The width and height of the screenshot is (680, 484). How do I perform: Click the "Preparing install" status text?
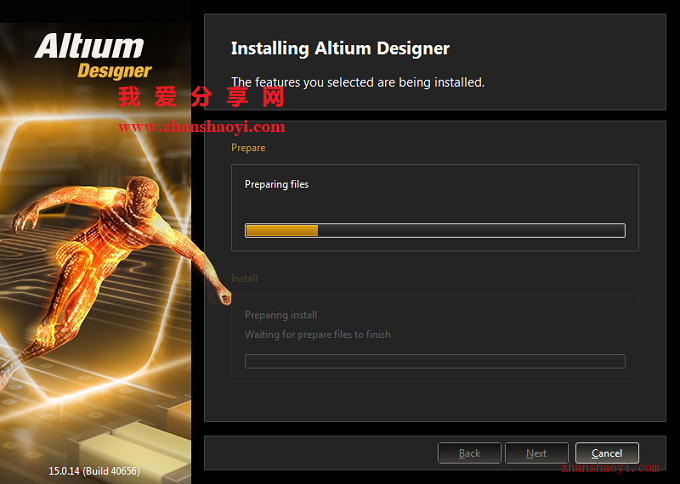click(281, 315)
